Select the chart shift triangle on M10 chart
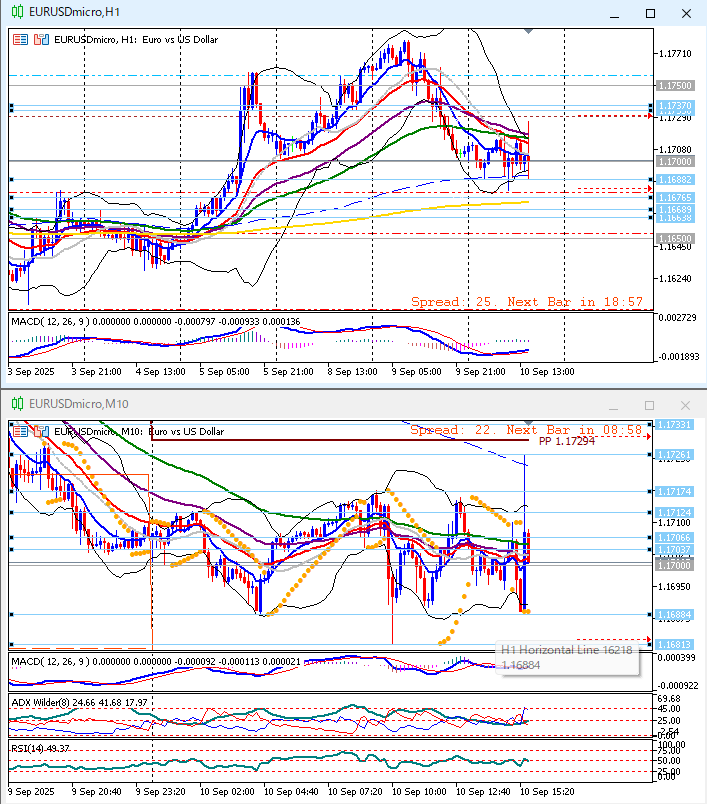Screen dimensions: 707x804 [529, 422]
